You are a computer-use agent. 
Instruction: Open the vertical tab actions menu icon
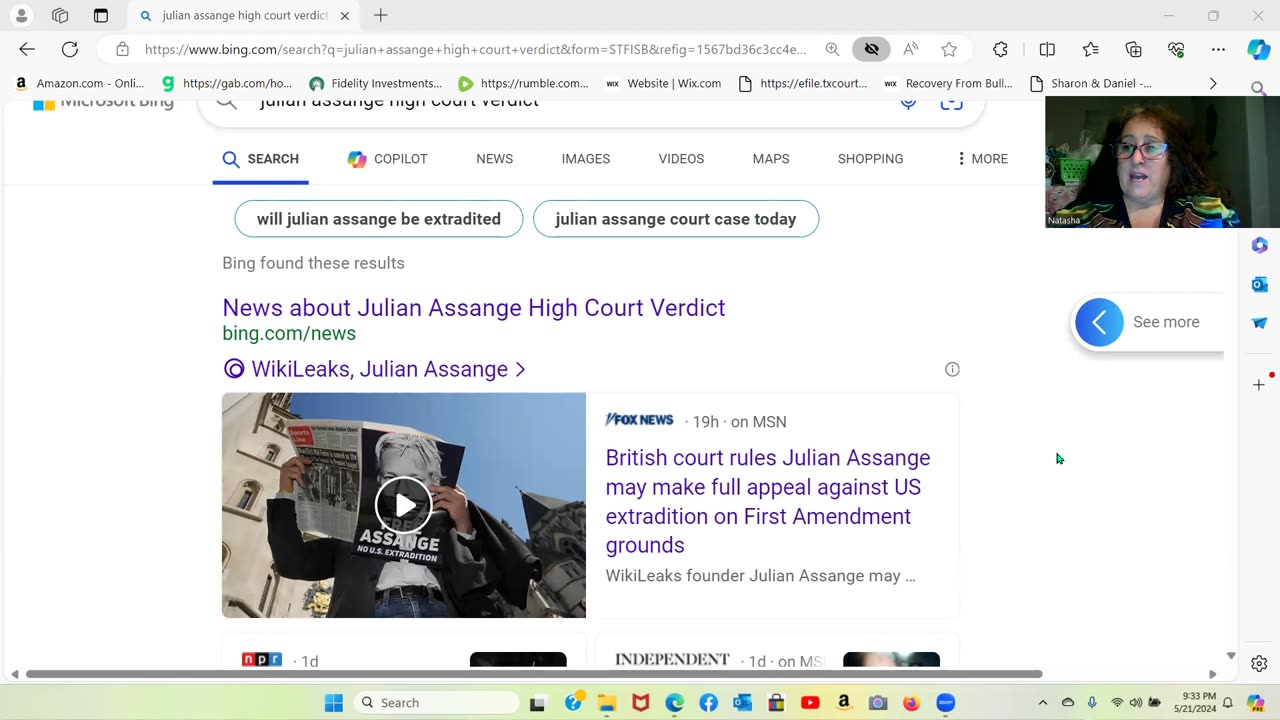[100, 16]
